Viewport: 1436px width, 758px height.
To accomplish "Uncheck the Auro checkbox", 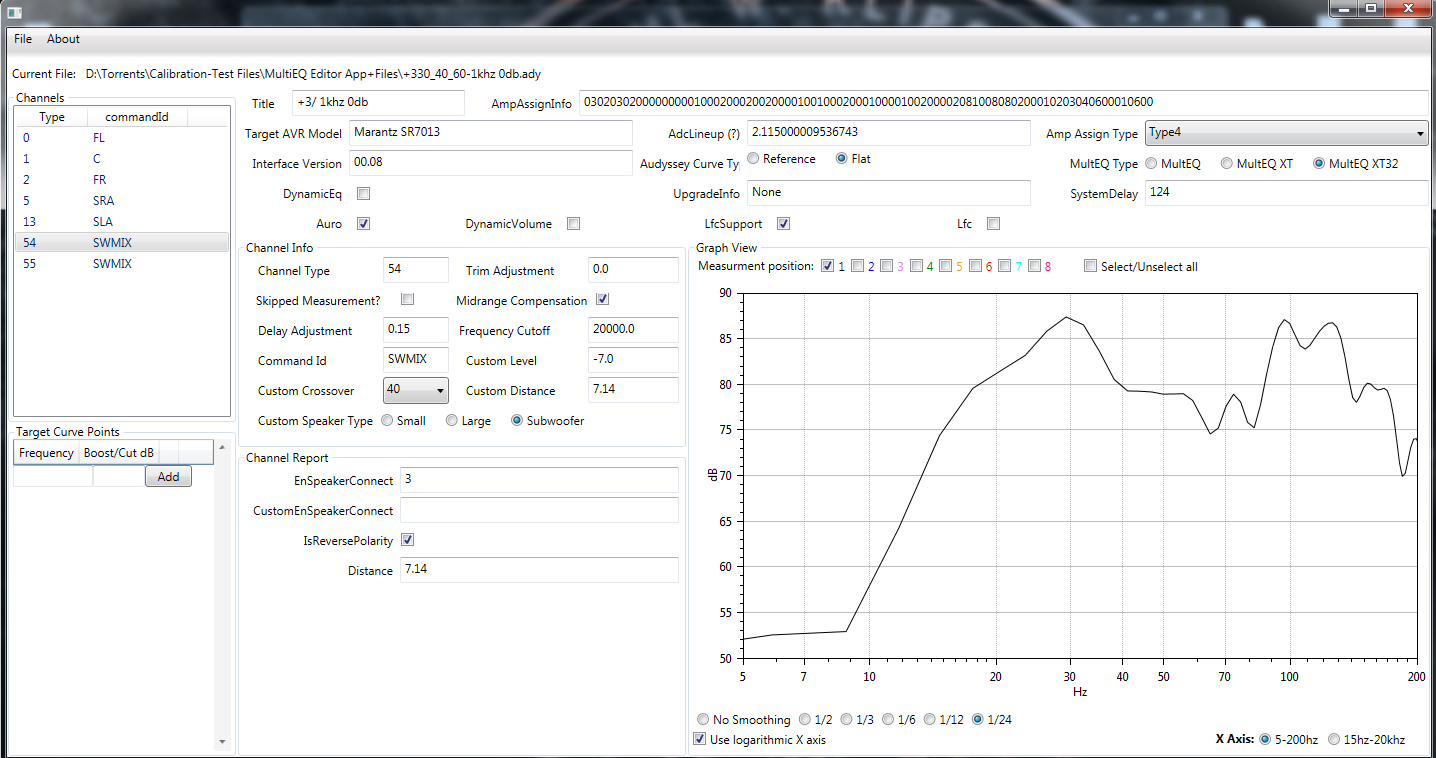I will point(364,224).
